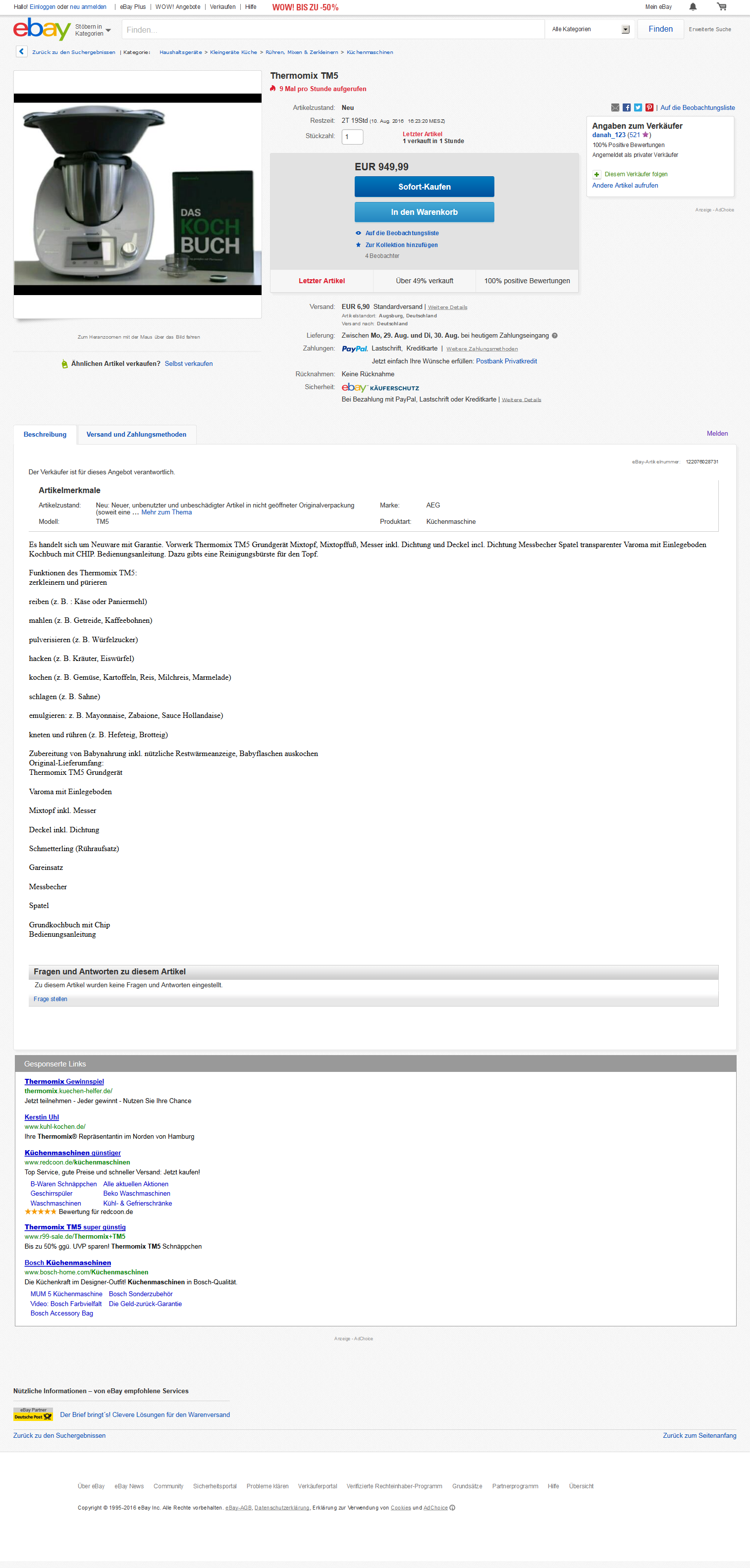Click Melden report link
Viewport: 750px width, 1568px height.
(717, 434)
